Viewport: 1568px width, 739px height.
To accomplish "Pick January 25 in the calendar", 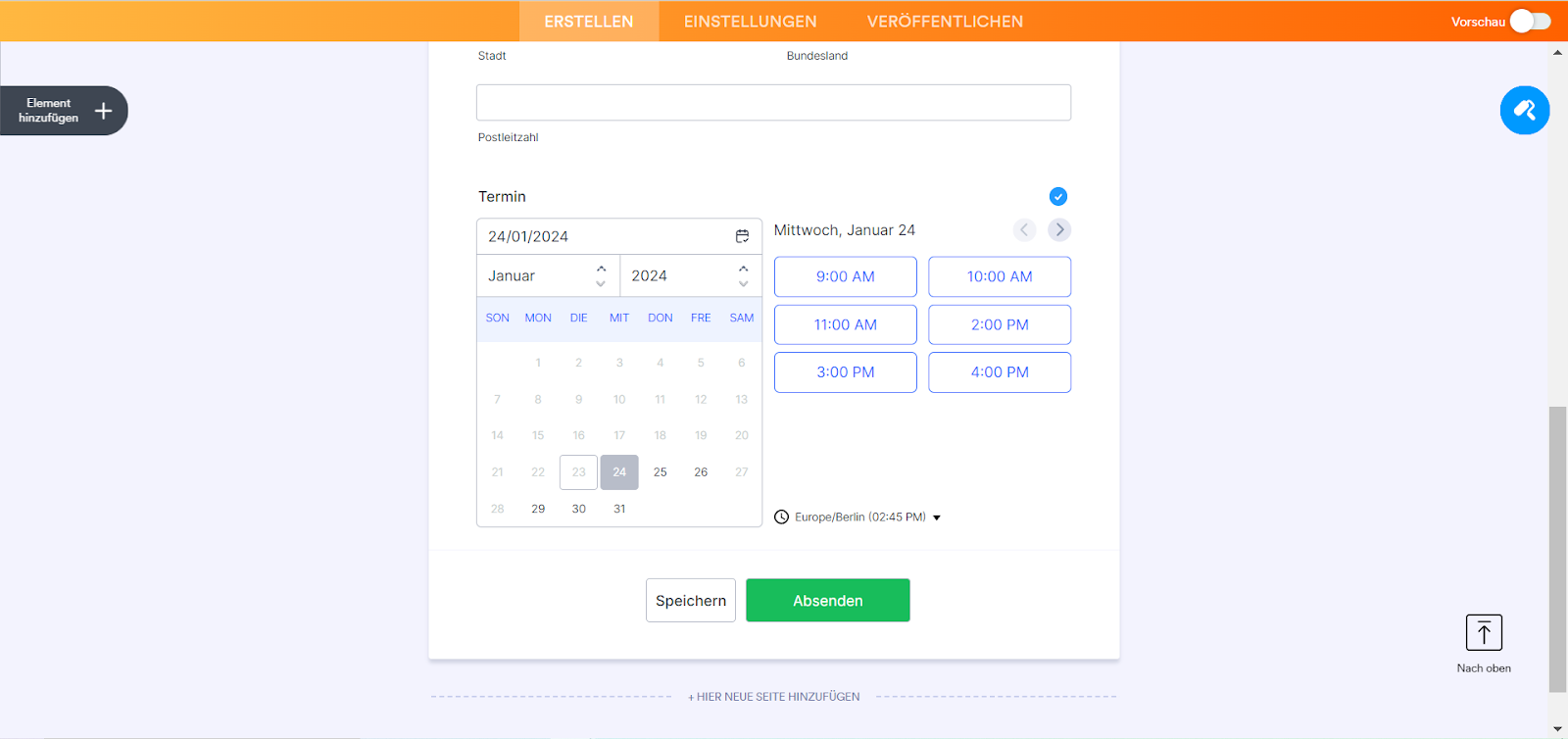I will click(660, 472).
